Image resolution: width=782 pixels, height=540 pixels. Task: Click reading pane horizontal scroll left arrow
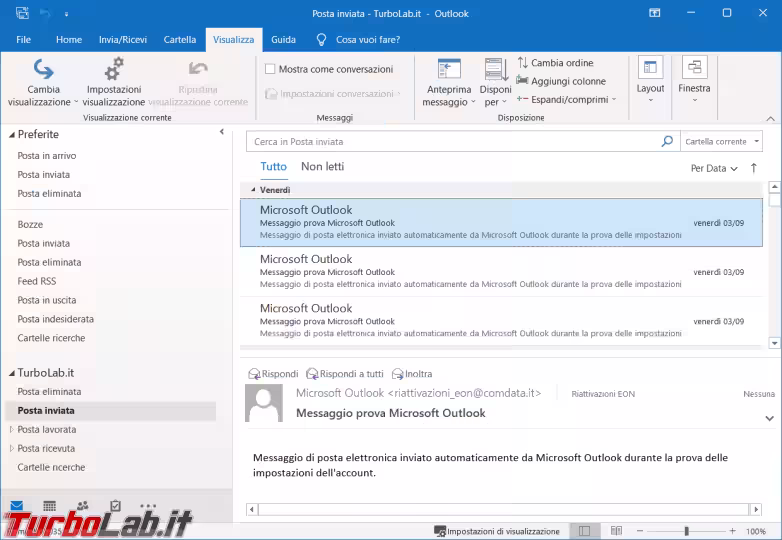pyautogui.click(x=252, y=509)
